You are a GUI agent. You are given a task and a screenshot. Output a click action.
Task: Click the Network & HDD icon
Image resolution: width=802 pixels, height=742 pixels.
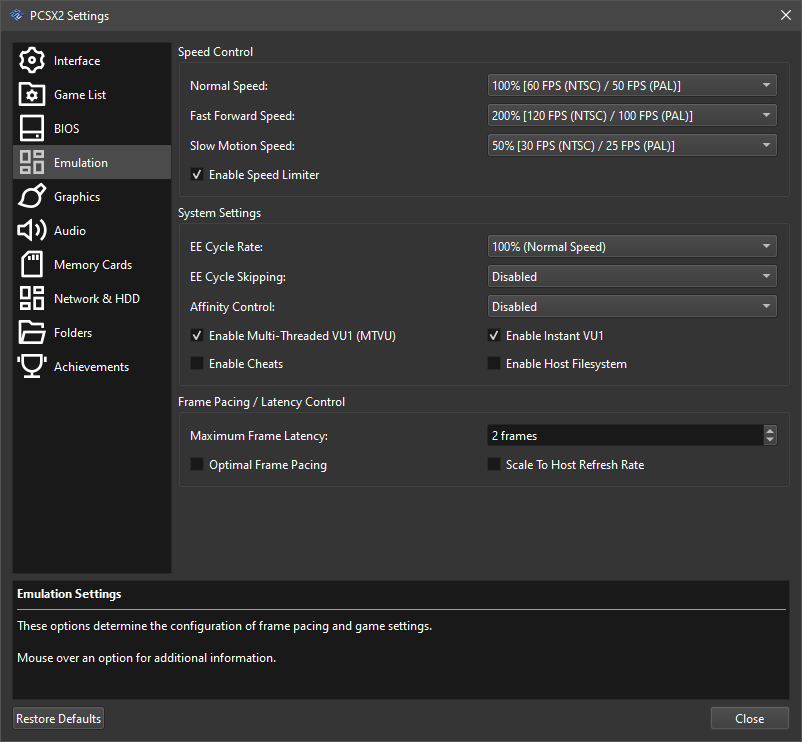click(x=32, y=298)
